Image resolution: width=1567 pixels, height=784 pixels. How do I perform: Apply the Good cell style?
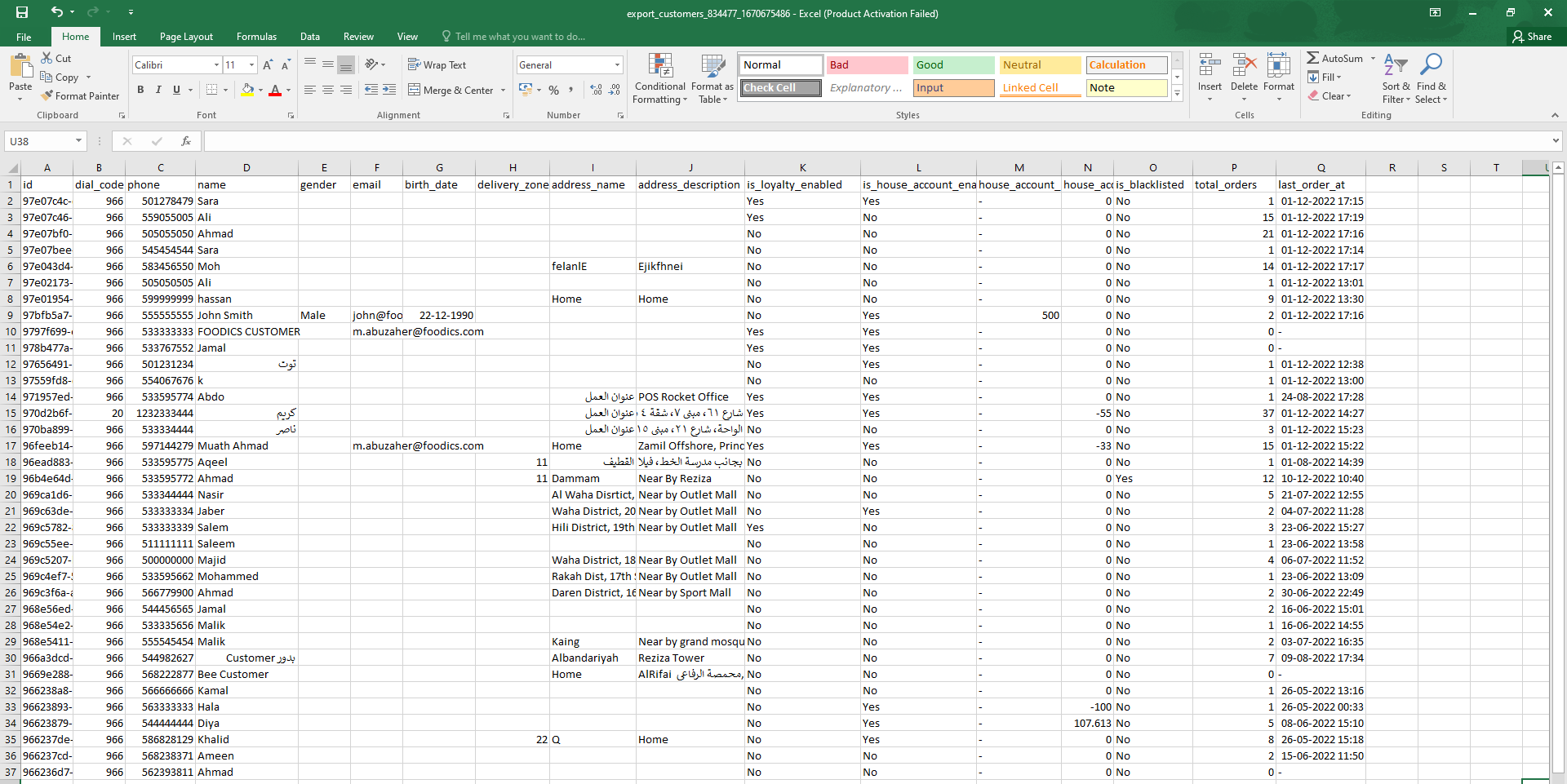point(953,65)
